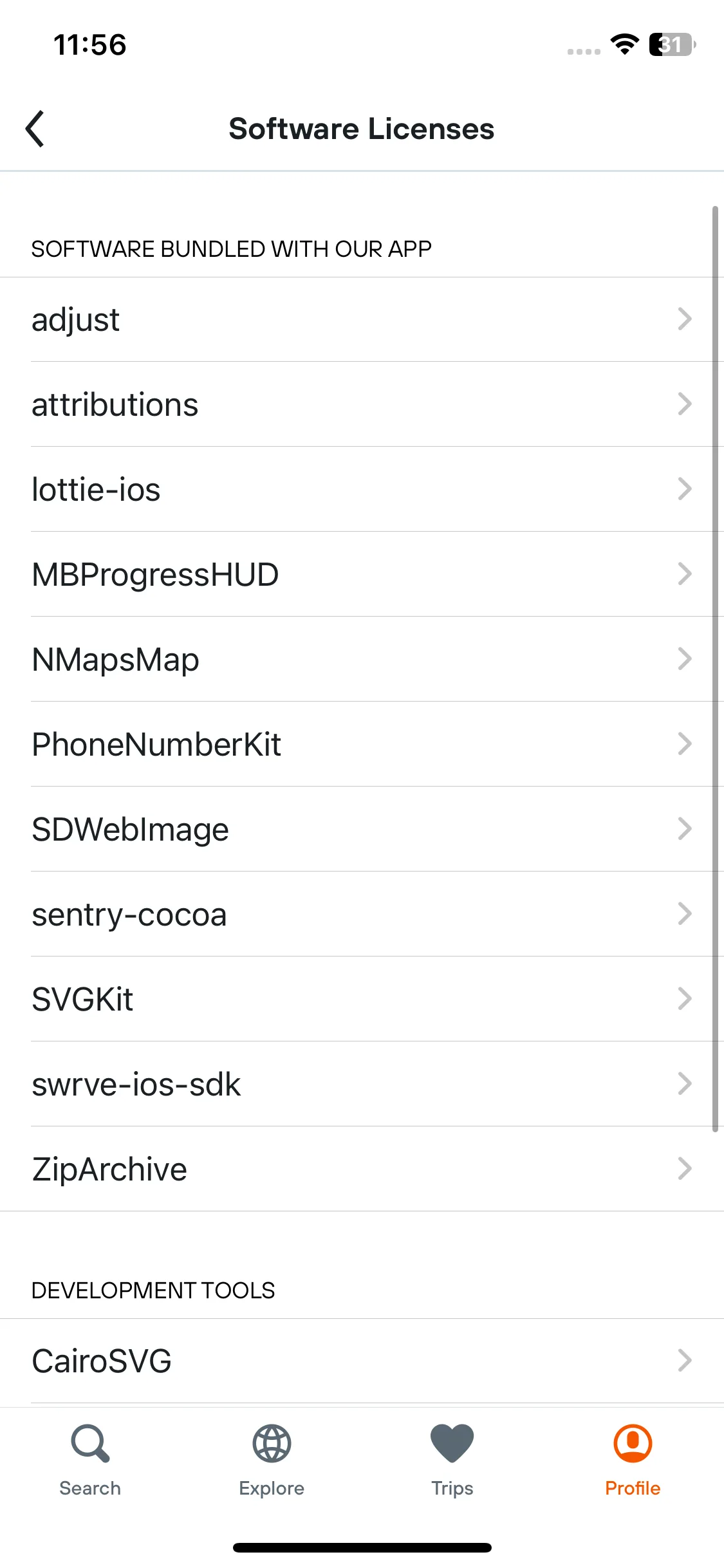The width and height of the screenshot is (724, 1568).
Task: Expand the lottie-ios row chevron
Action: click(x=685, y=489)
